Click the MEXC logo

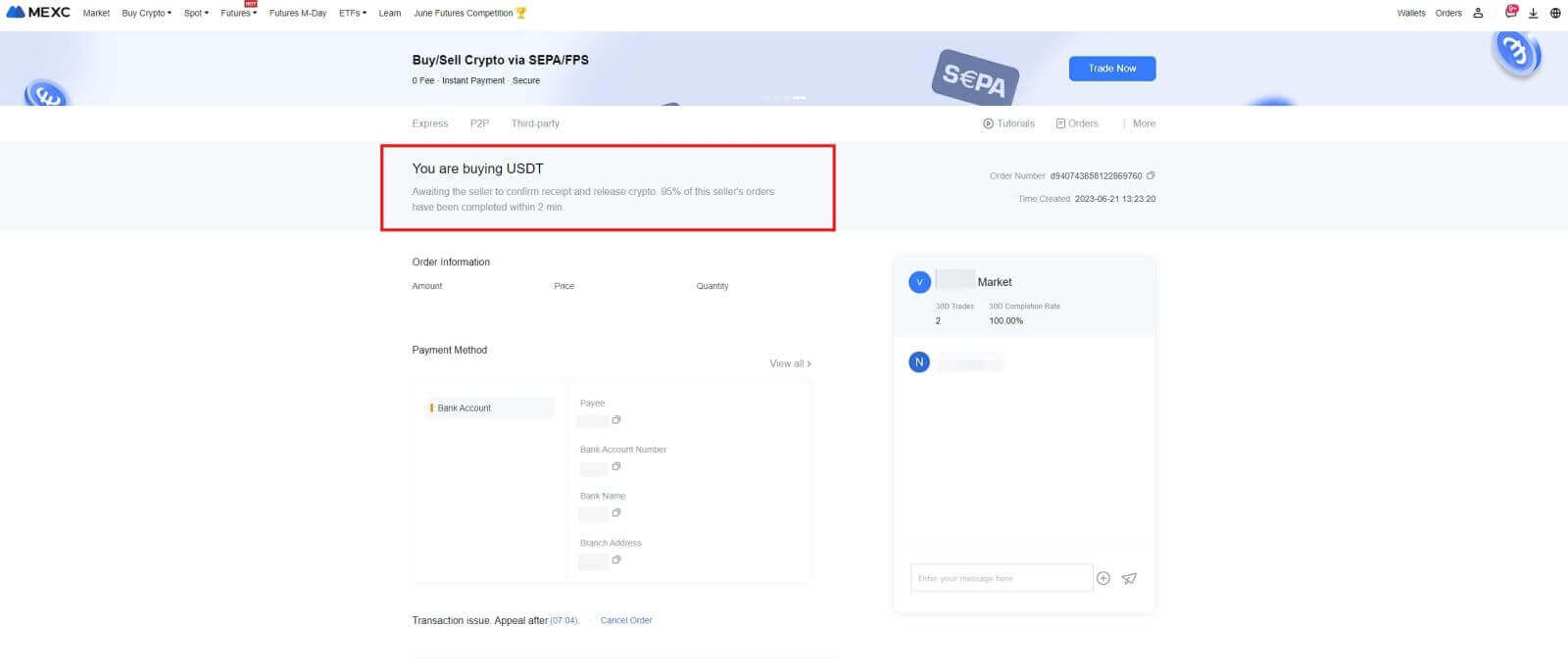tap(38, 13)
